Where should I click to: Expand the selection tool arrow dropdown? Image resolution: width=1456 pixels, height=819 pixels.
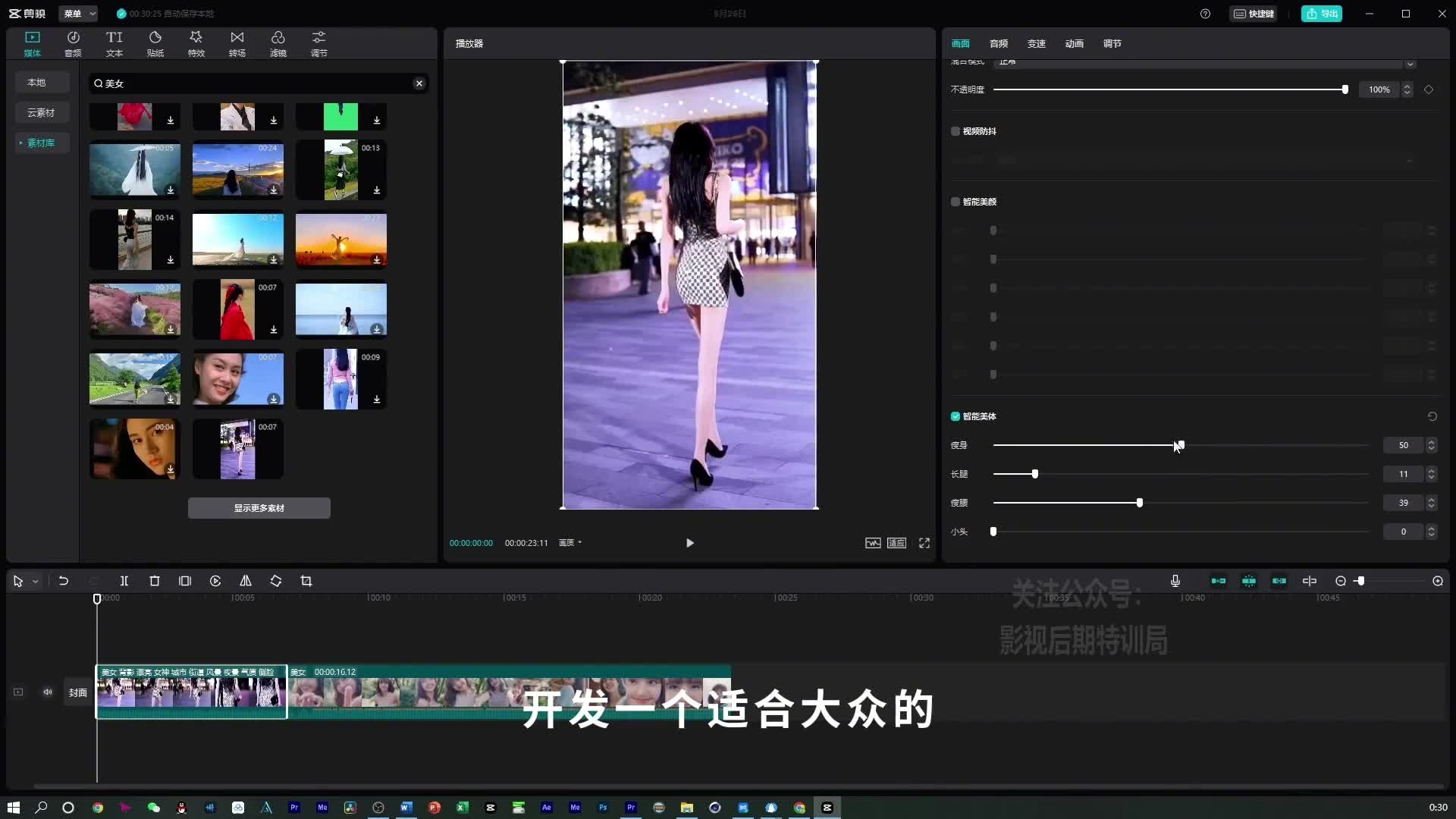pos(35,582)
